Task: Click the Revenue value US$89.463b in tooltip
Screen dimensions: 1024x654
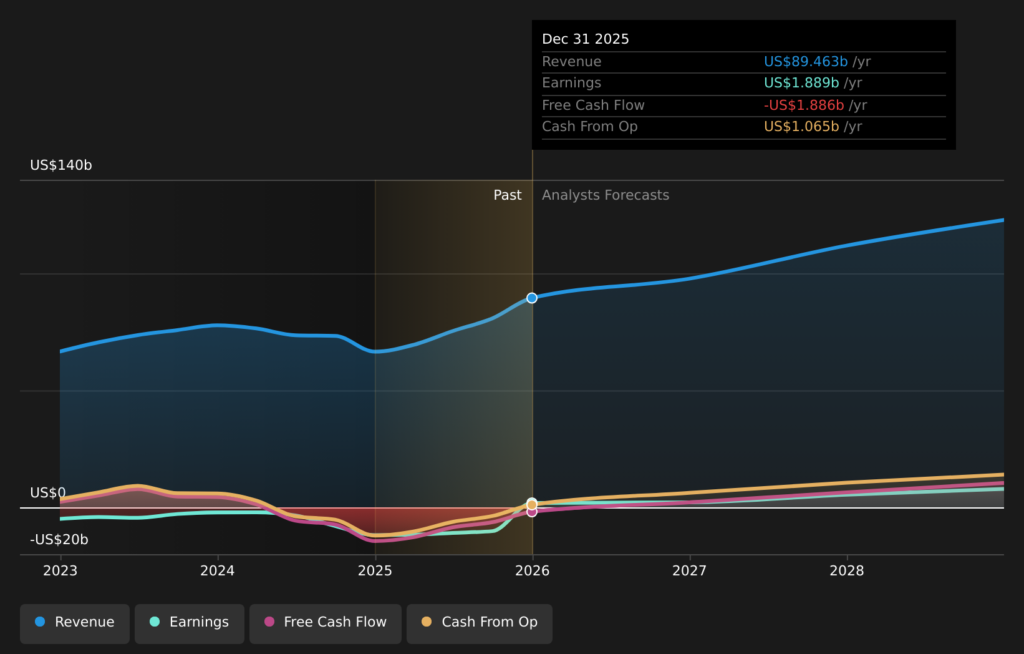Action: point(804,61)
